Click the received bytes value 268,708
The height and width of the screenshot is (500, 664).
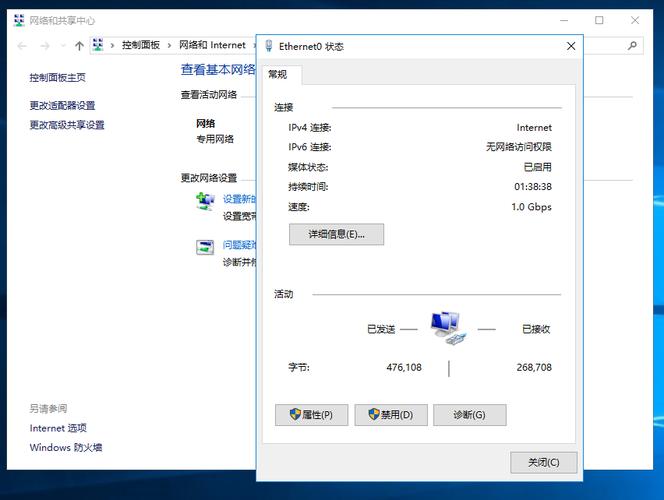coord(534,367)
